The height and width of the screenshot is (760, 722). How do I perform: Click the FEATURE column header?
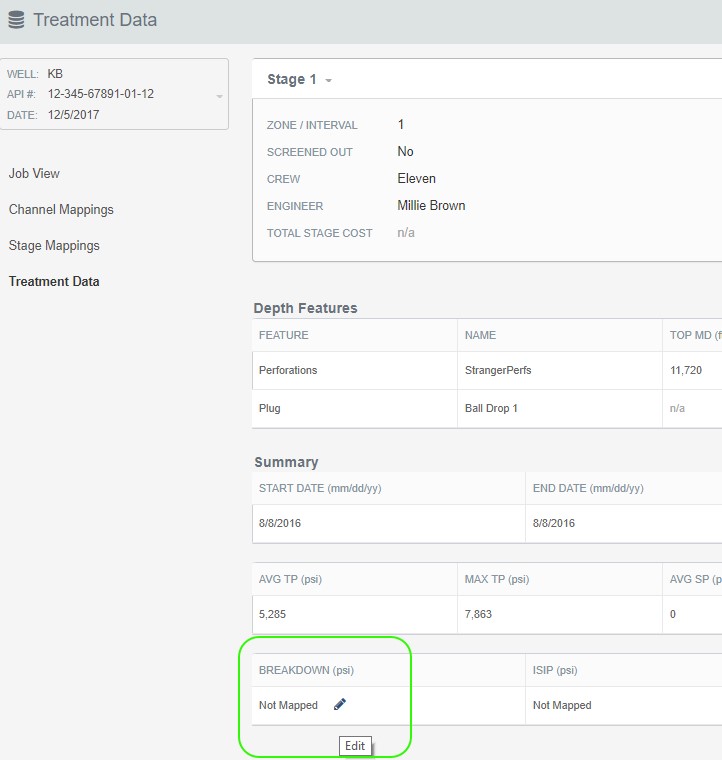coord(283,336)
